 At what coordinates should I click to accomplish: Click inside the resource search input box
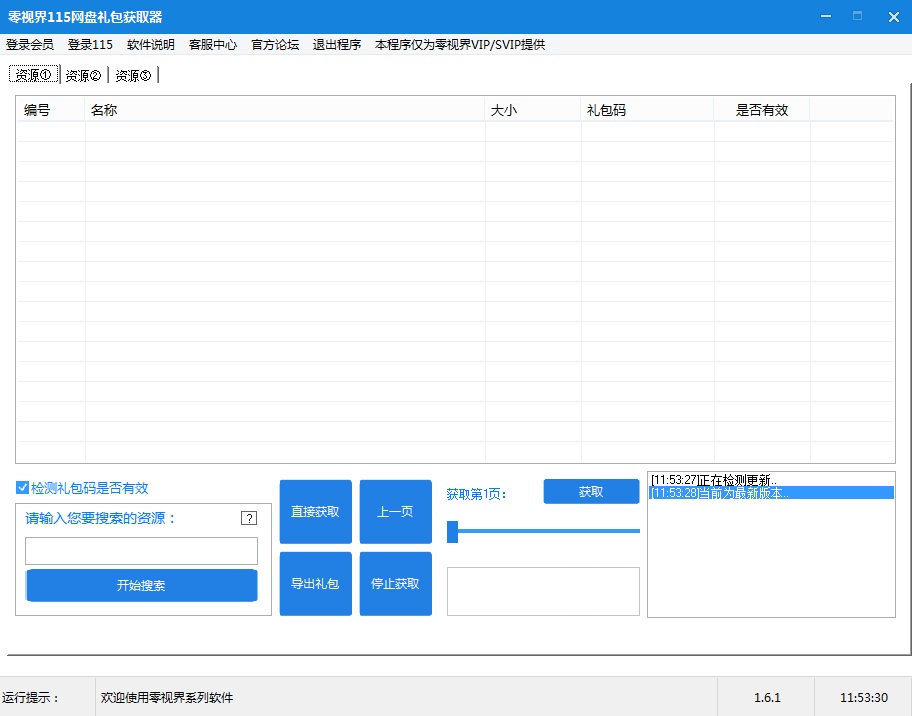click(141, 550)
